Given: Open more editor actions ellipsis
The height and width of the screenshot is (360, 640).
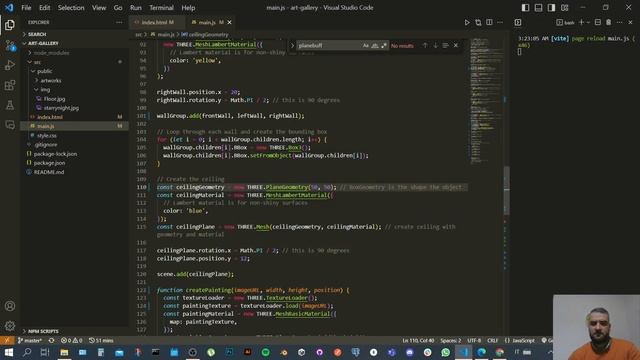Looking at the screenshot, I should click(500, 22).
